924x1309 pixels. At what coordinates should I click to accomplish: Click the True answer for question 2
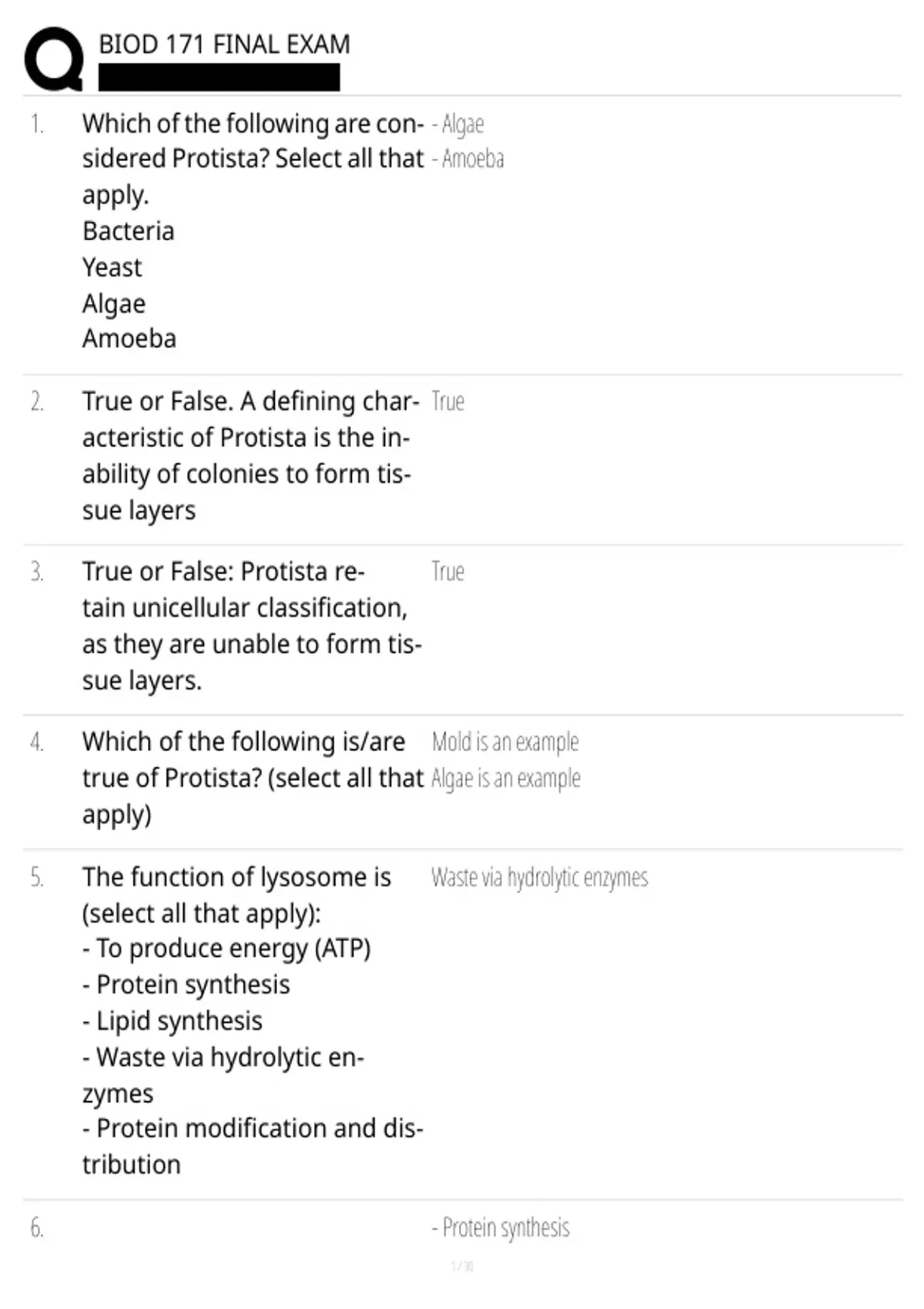click(x=447, y=402)
